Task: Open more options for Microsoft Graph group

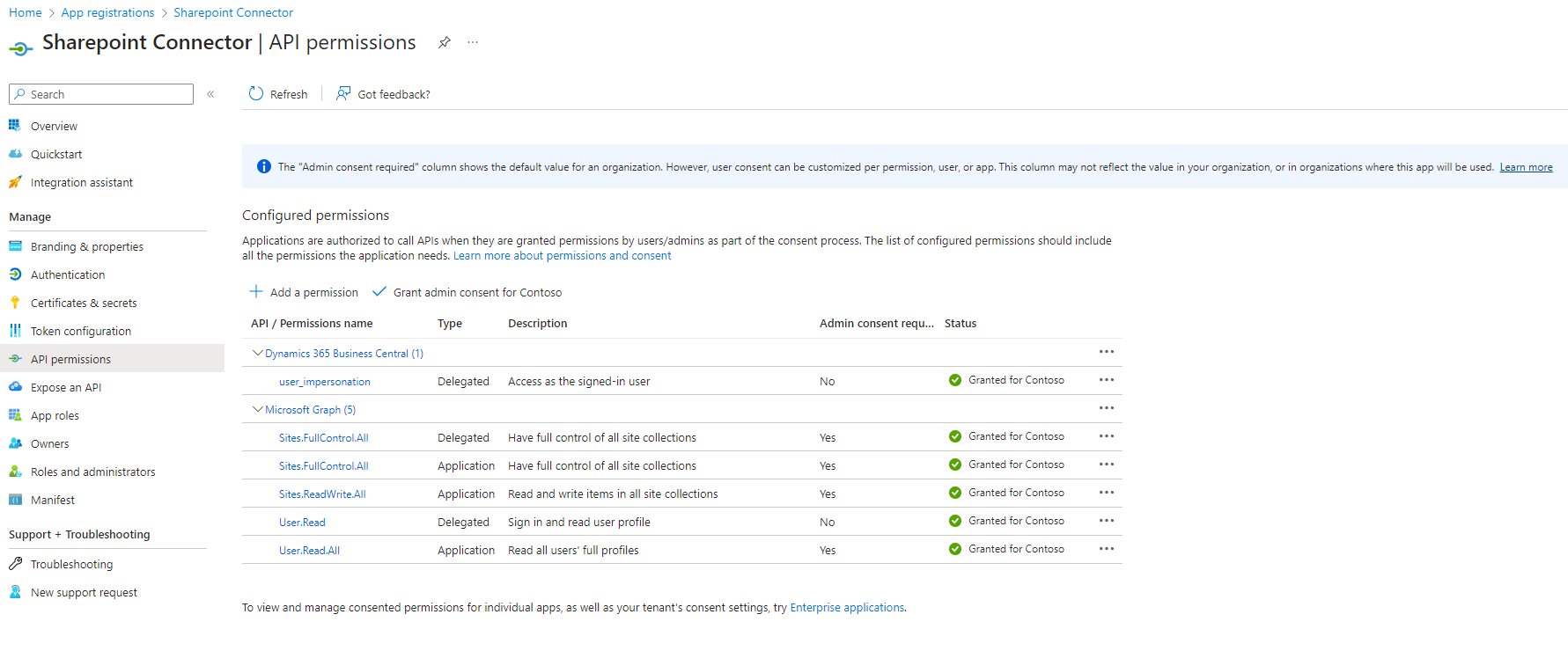Action: (1106, 408)
